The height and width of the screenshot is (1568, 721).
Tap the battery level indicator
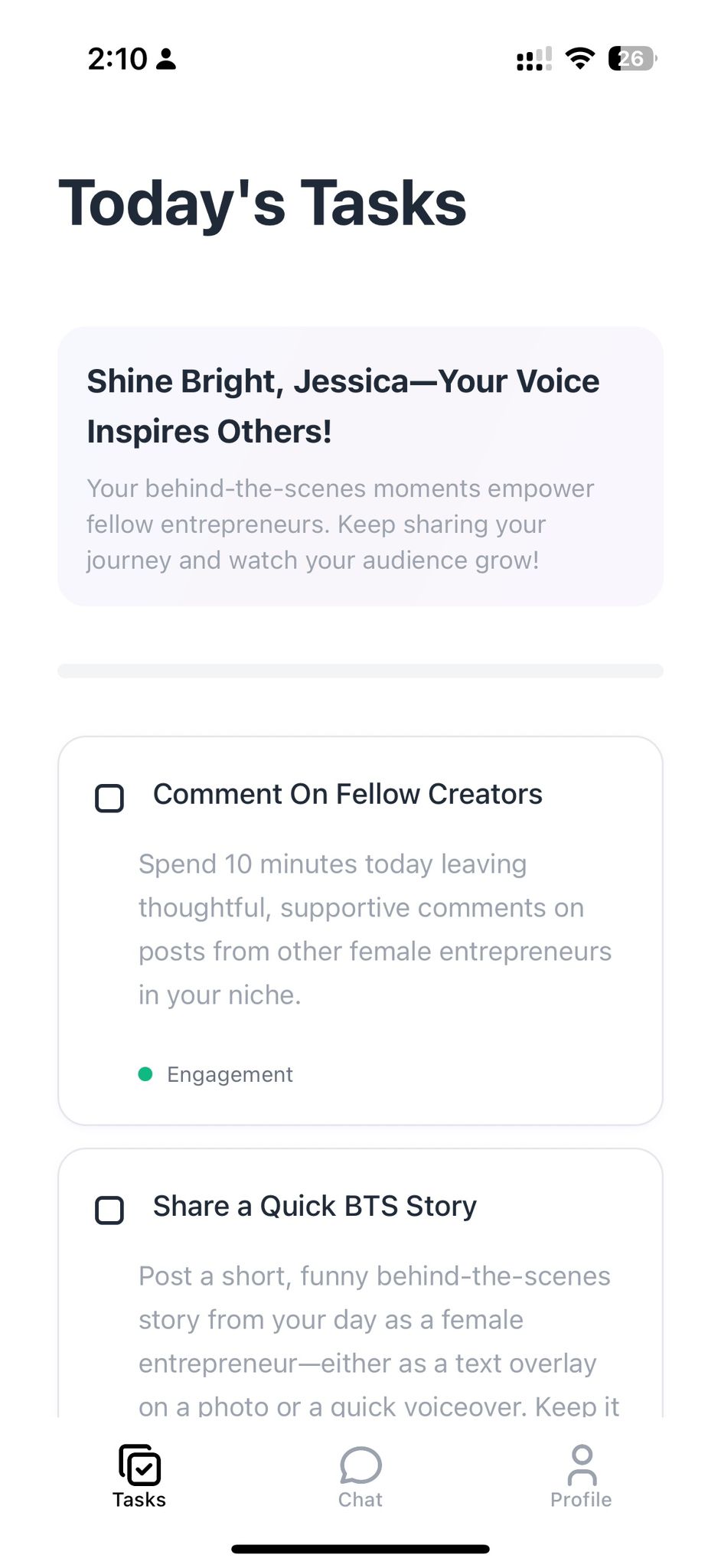point(632,58)
